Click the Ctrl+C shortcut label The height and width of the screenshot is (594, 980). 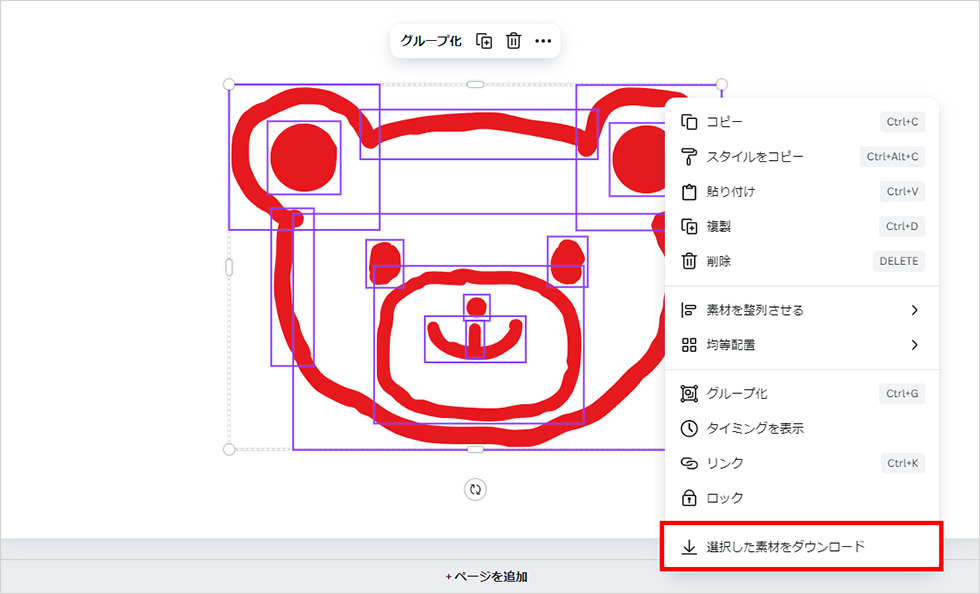click(x=902, y=122)
